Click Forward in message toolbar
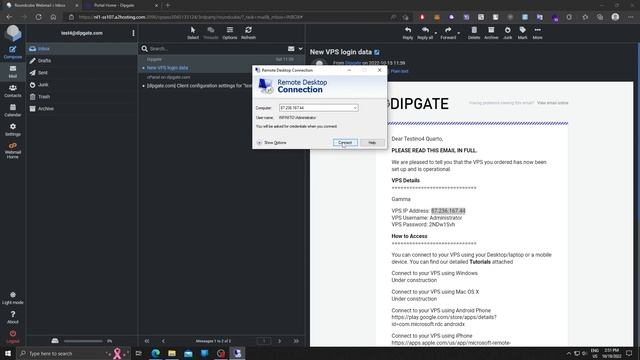The image size is (640, 360). [448, 33]
